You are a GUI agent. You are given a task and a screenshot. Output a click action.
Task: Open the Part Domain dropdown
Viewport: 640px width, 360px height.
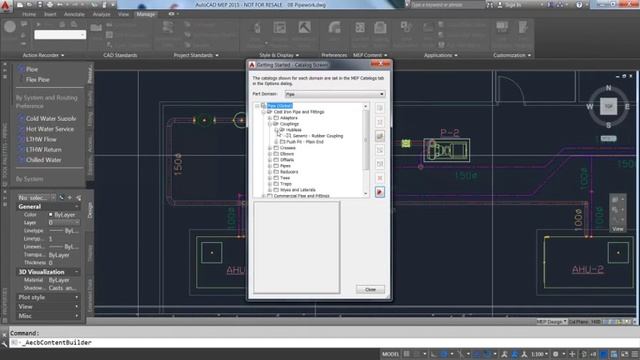coord(335,94)
